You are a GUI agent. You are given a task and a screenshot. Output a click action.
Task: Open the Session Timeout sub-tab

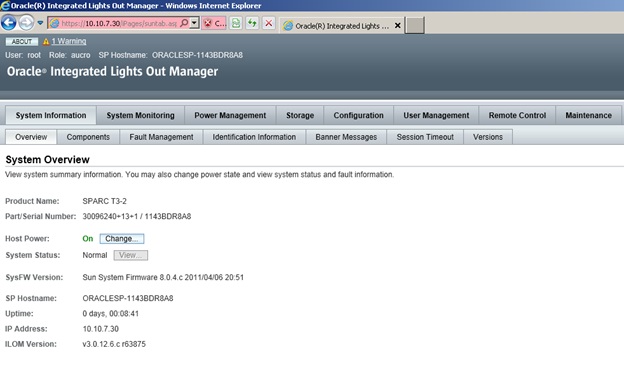[x=425, y=137]
